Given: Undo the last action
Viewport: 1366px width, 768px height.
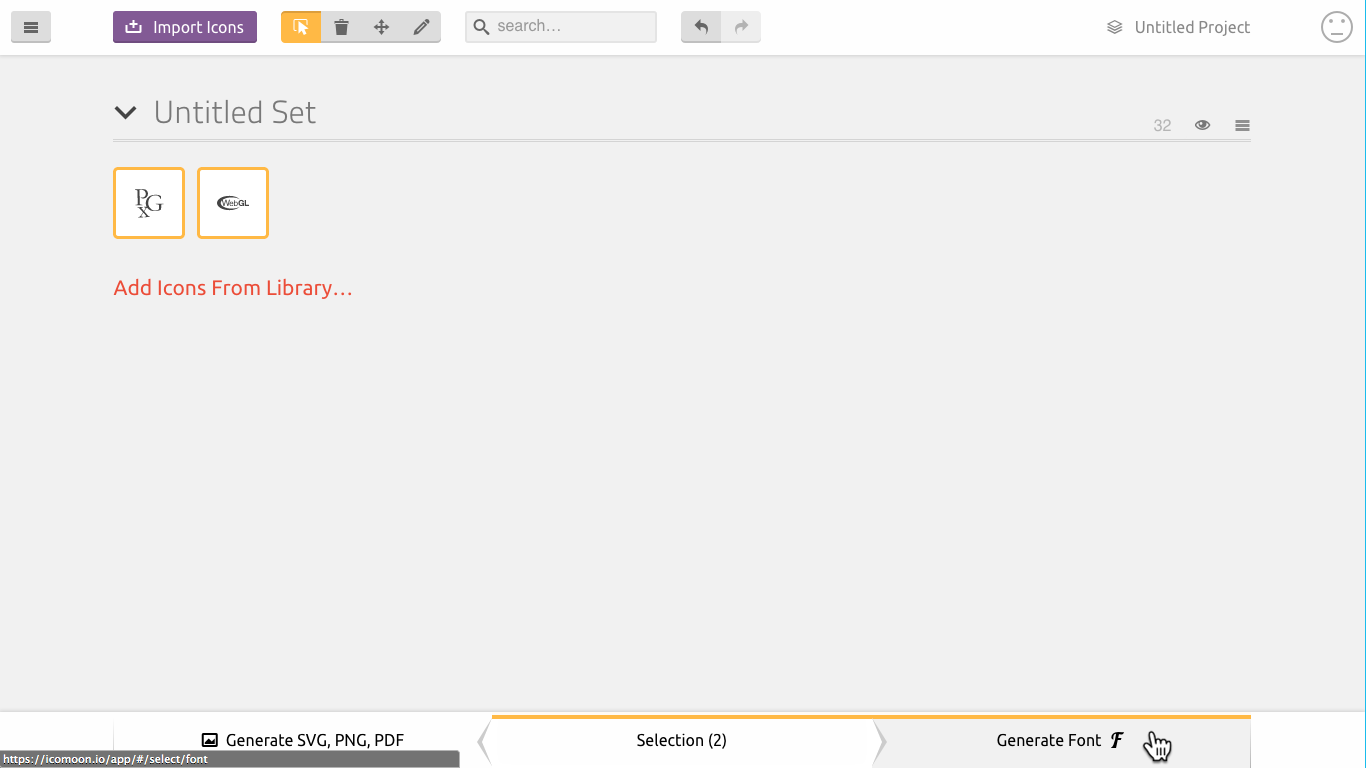Looking at the screenshot, I should 701,27.
